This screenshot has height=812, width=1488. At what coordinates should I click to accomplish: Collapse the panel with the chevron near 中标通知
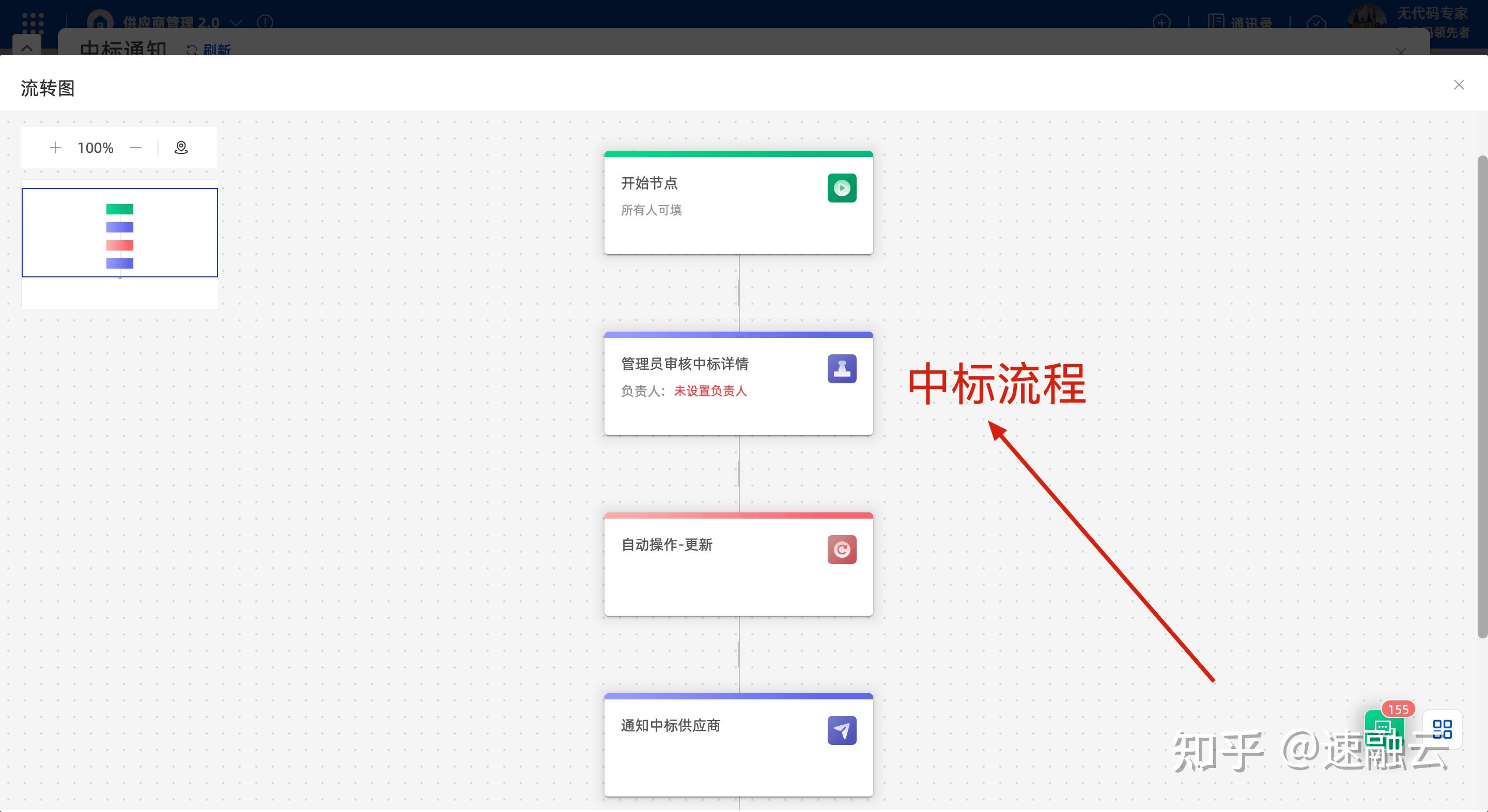pyautogui.click(x=27, y=48)
